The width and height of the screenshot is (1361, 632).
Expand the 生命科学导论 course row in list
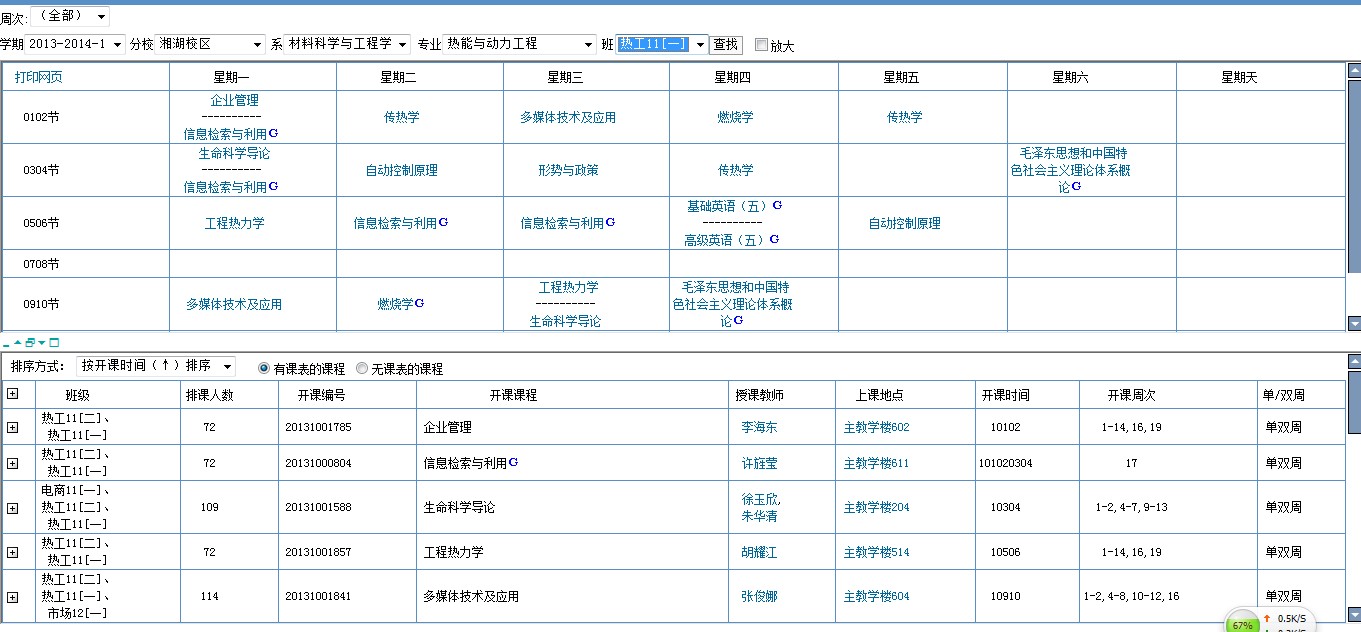12,508
